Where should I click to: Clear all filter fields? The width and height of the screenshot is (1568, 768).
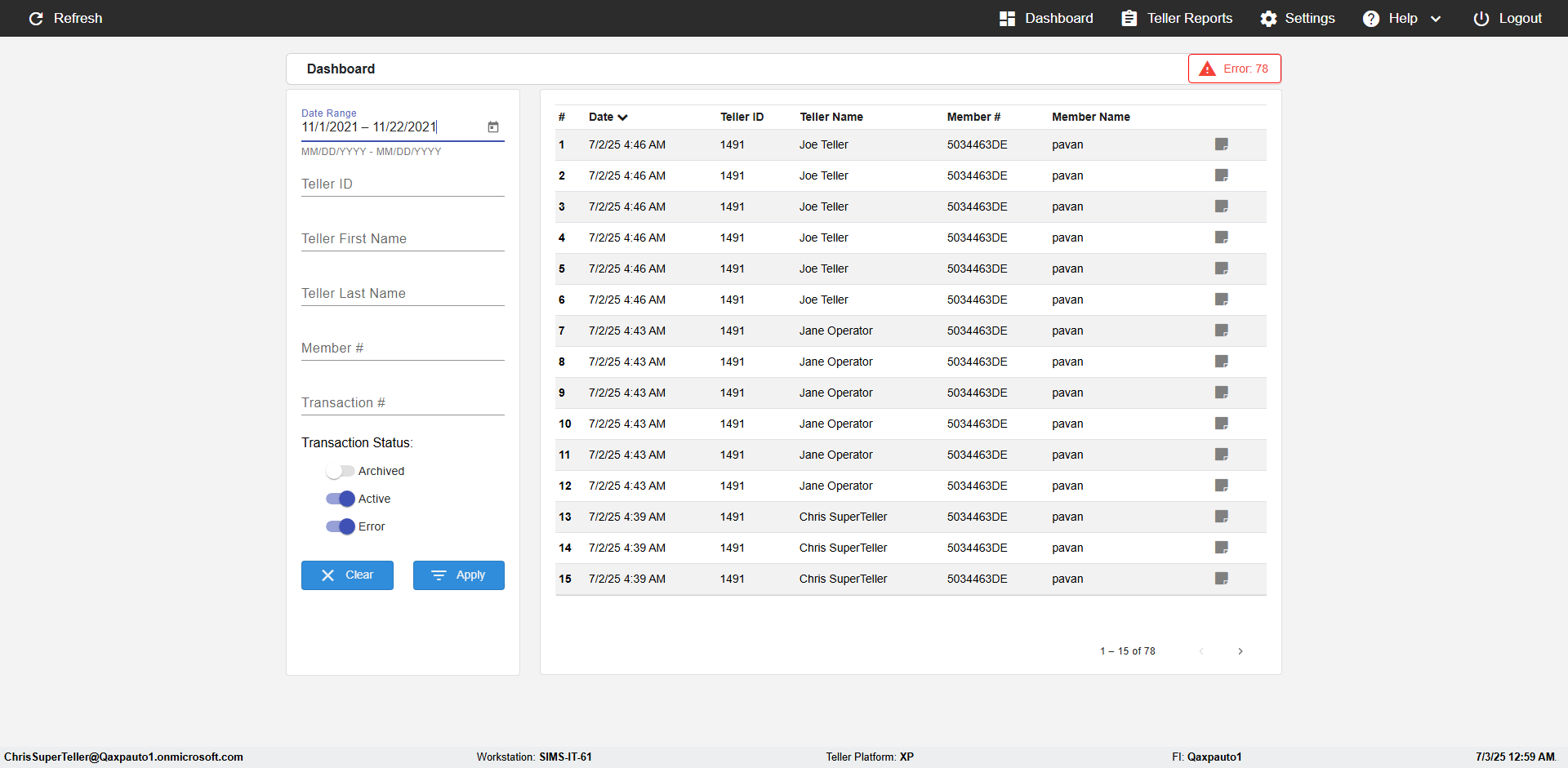[347, 575]
